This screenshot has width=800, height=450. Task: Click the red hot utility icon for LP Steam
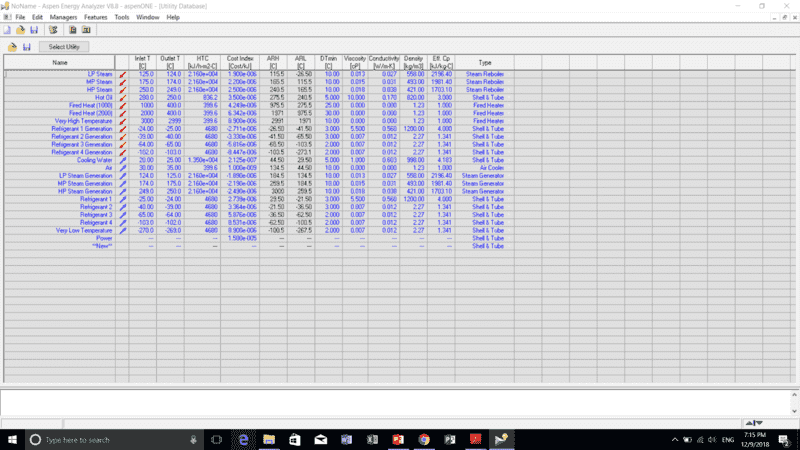(123, 74)
